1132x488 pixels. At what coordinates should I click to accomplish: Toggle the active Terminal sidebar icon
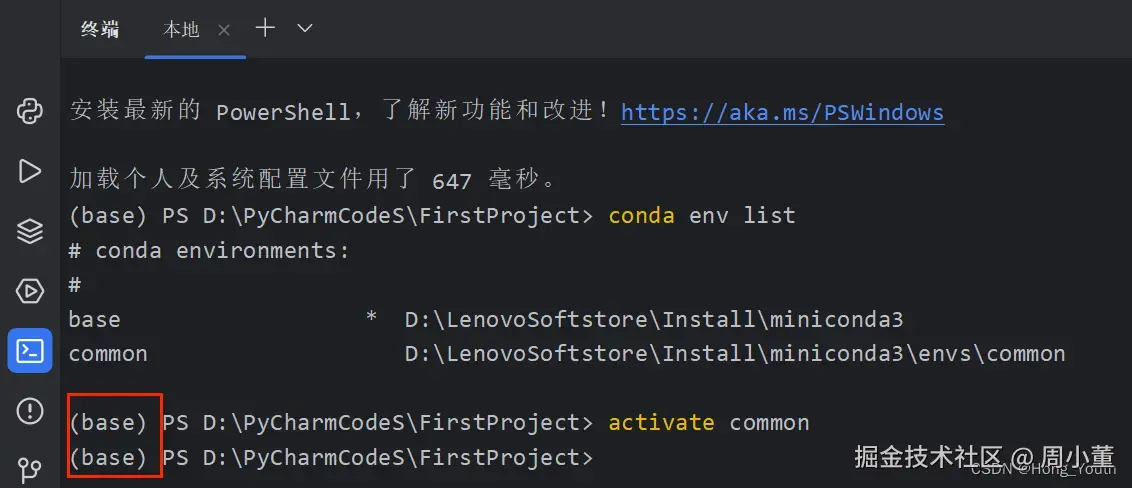click(30, 351)
